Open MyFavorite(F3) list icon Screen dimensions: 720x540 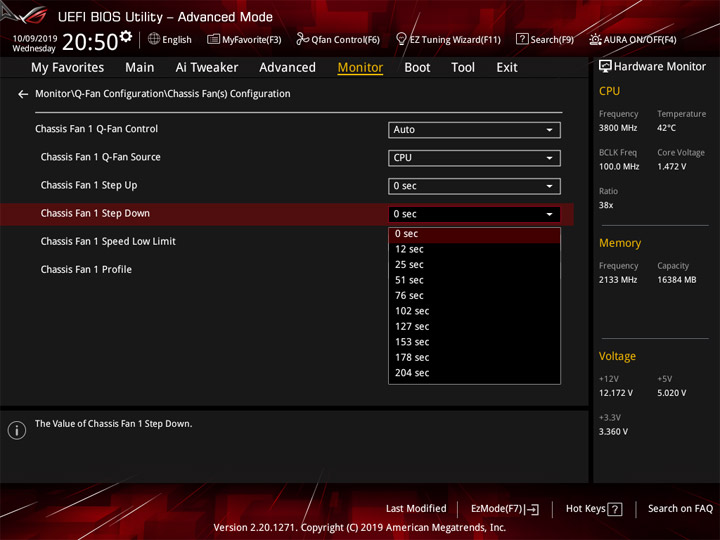tap(213, 39)
